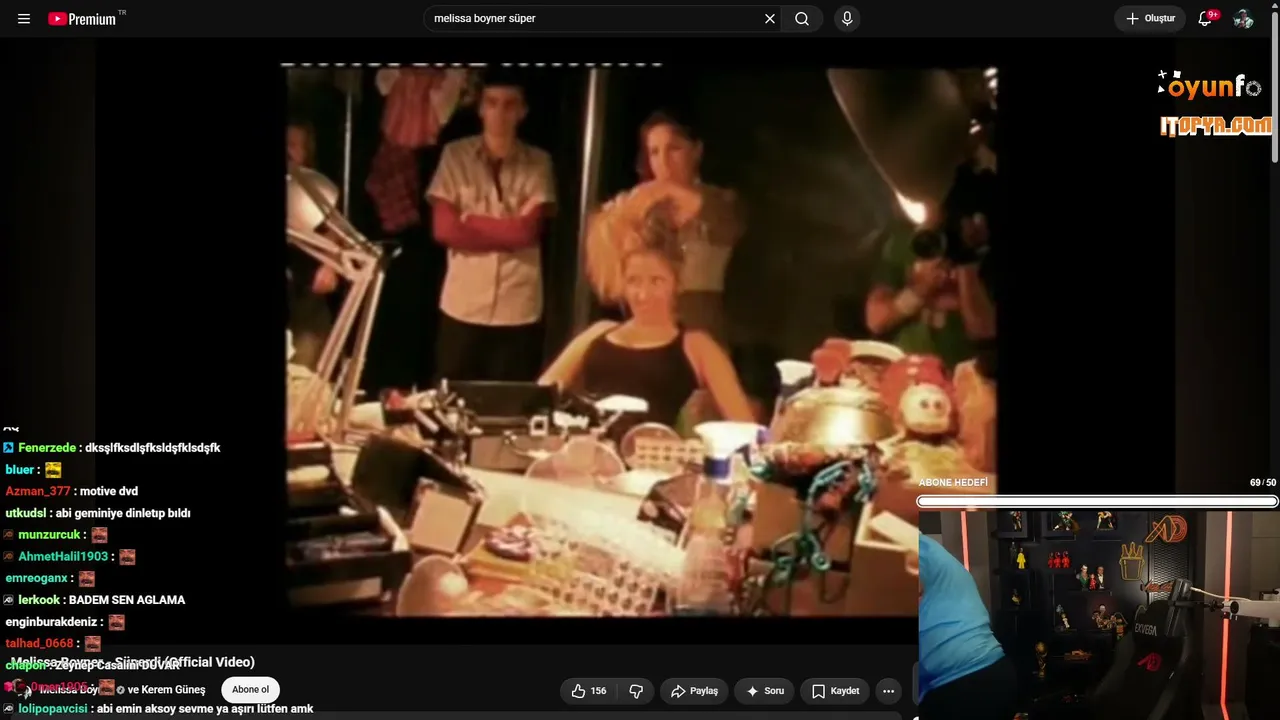Image resolution: width=1280 pixels, height=720 pixels.
Task: Click the emote in munzurcuk's chat message
Action: [x=99, y=535]
